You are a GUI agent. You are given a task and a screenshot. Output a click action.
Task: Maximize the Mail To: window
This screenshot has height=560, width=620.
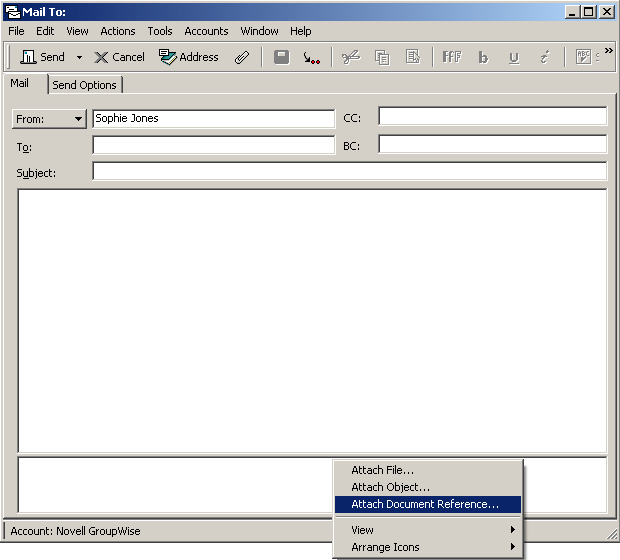tap(589, 12)
